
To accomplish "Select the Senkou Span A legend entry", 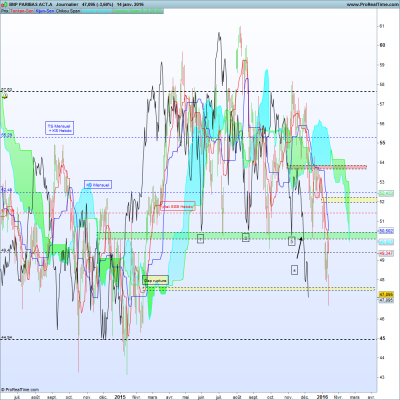I will click(x=96, y=11).
